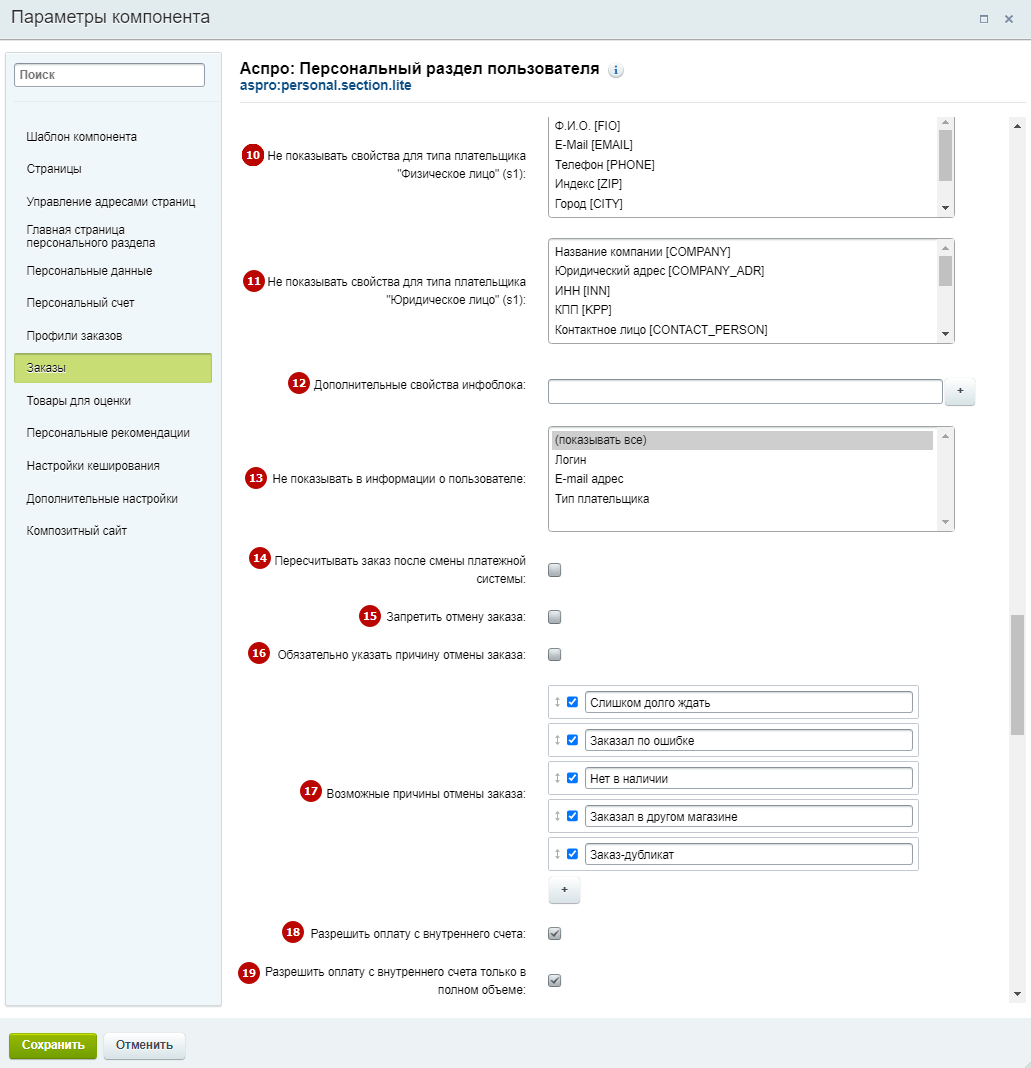Viewport: 1031px width, 1068px height.
Task: Click the plus icon below cancellation reasons list
Action: point(564,890)
